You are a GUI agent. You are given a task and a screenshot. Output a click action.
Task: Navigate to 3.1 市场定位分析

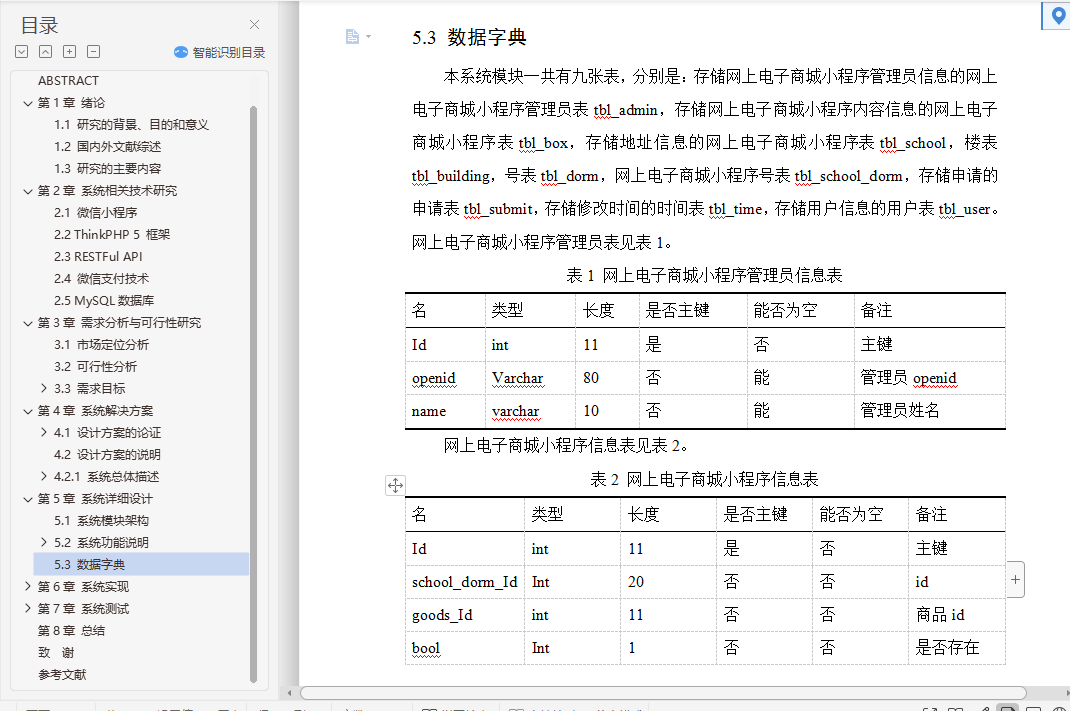tap(101, 345)
